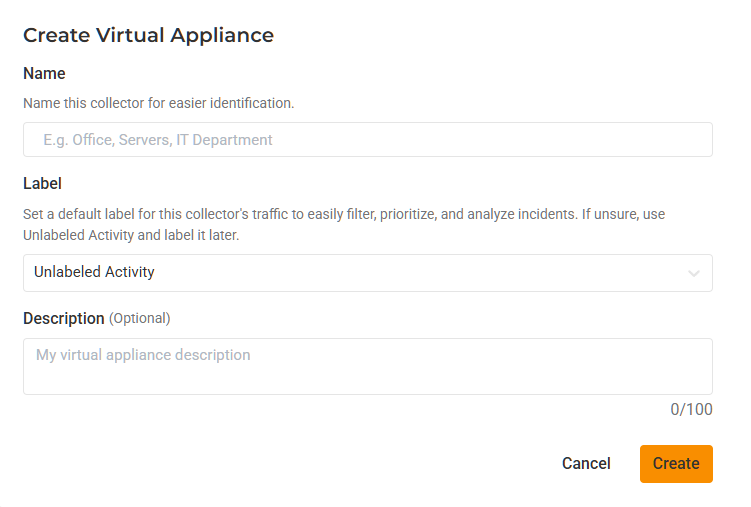This screenshot has width=751, height=507.
Task: Click 'Name this collector for easier identification' text
Action: pos(158,103)
